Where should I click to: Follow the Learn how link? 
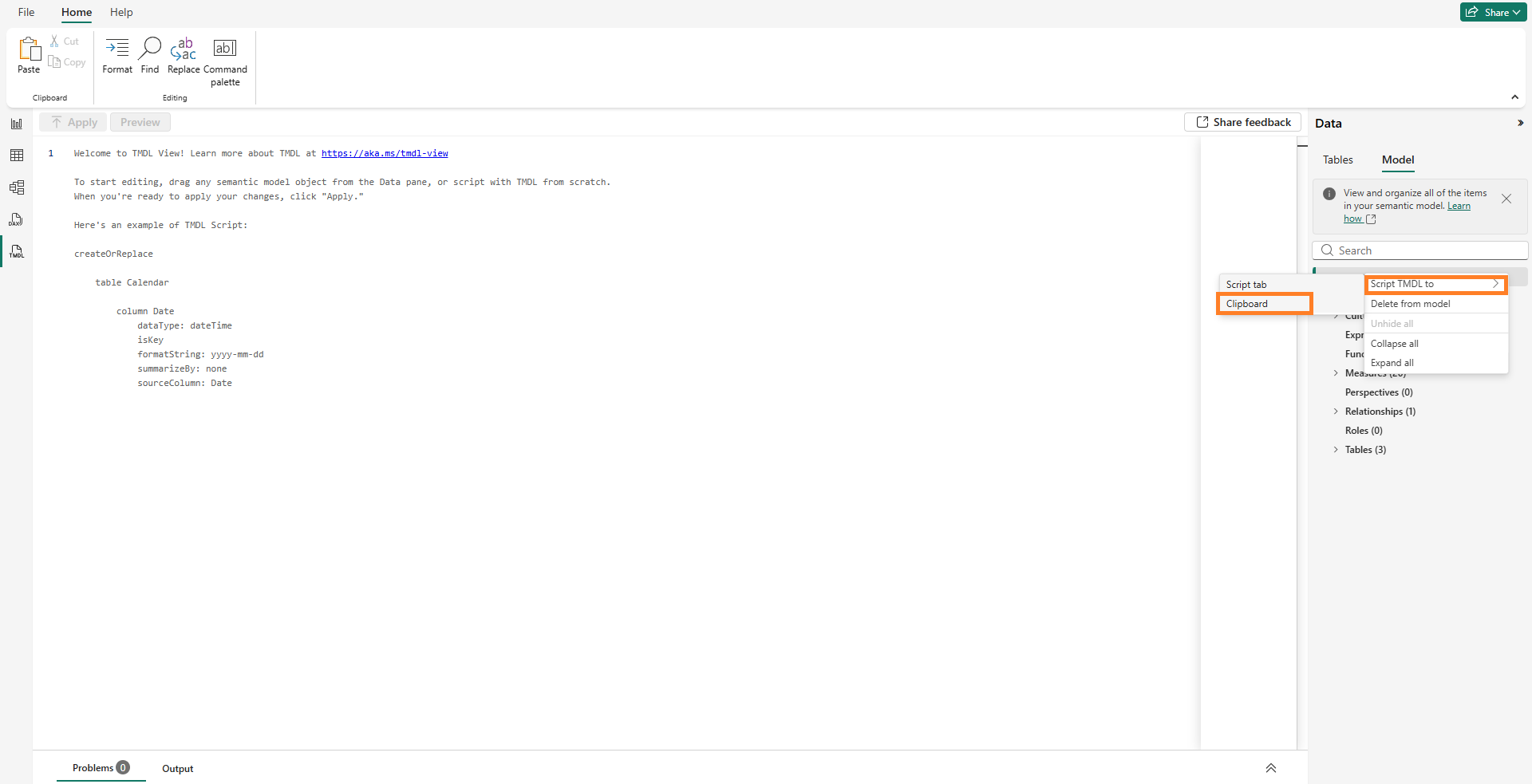tap(1408, 212)
